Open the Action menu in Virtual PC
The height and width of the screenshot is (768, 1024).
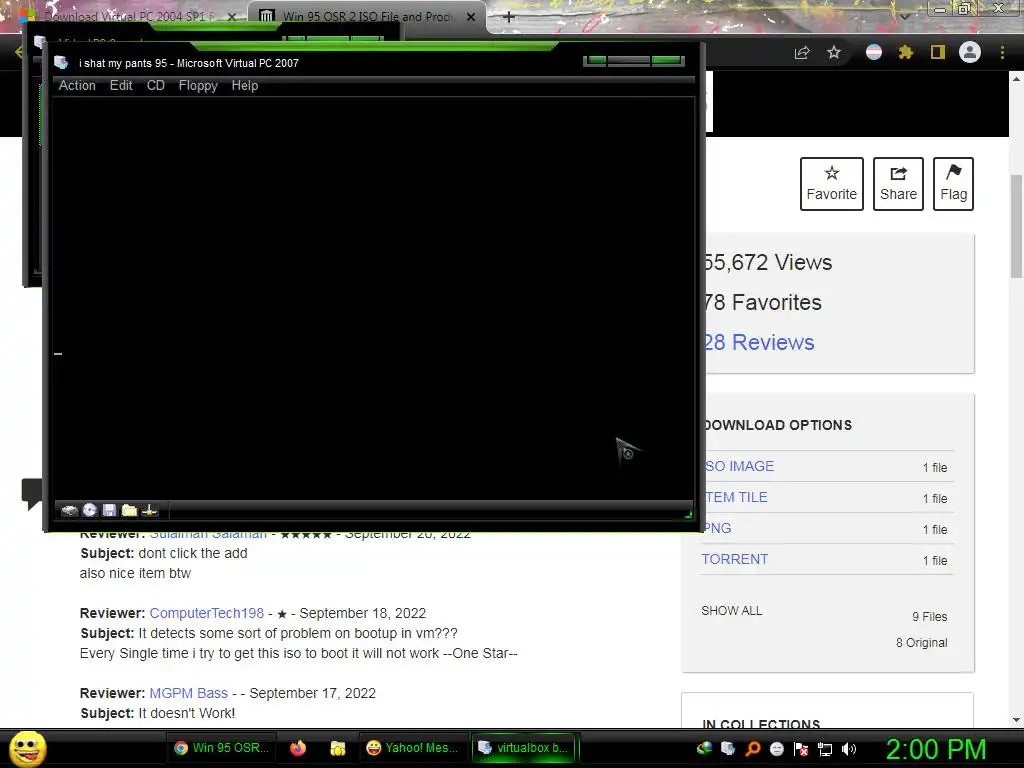tap(77, 86)
